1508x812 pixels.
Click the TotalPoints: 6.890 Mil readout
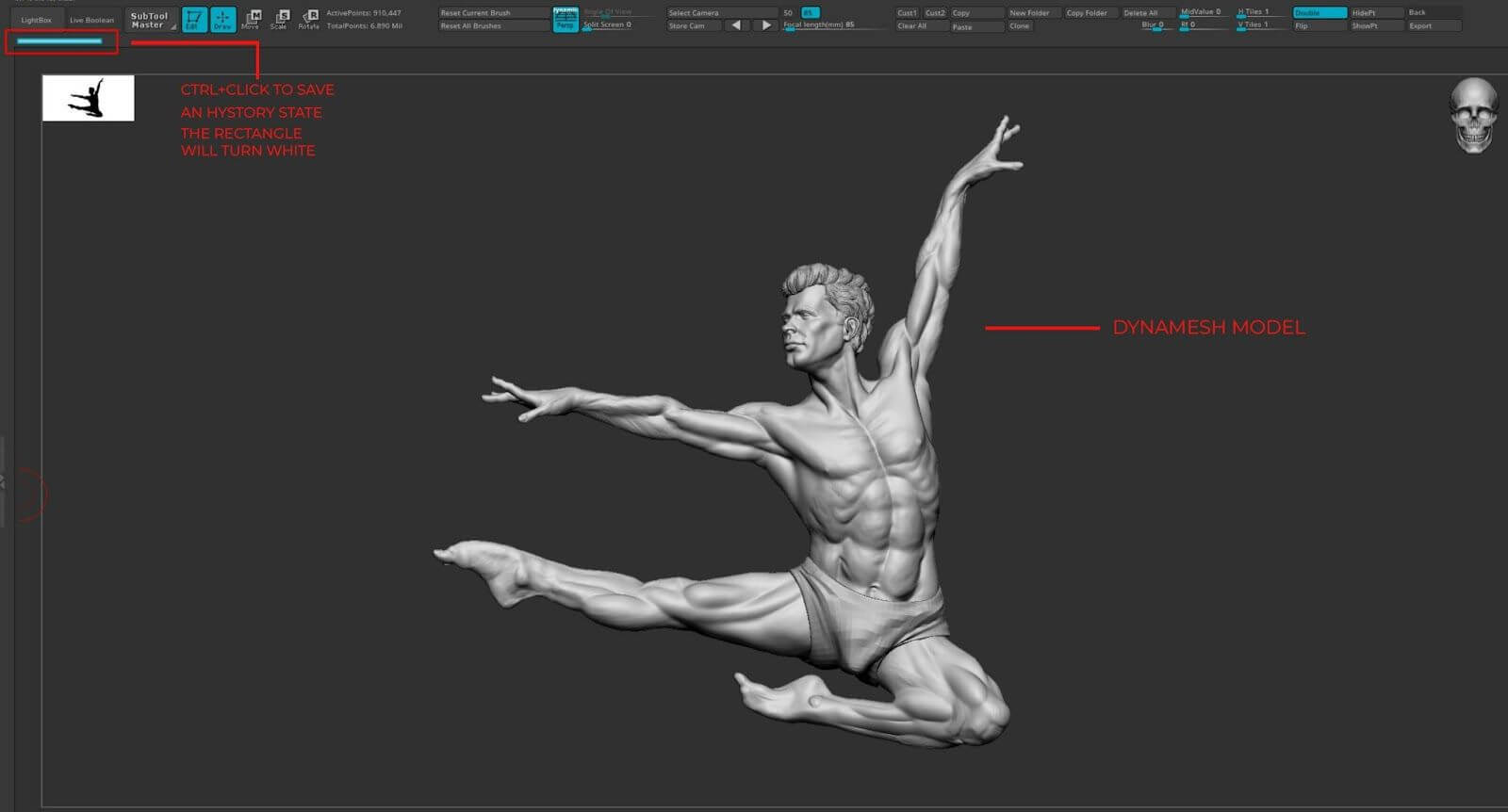click(365, 25)
